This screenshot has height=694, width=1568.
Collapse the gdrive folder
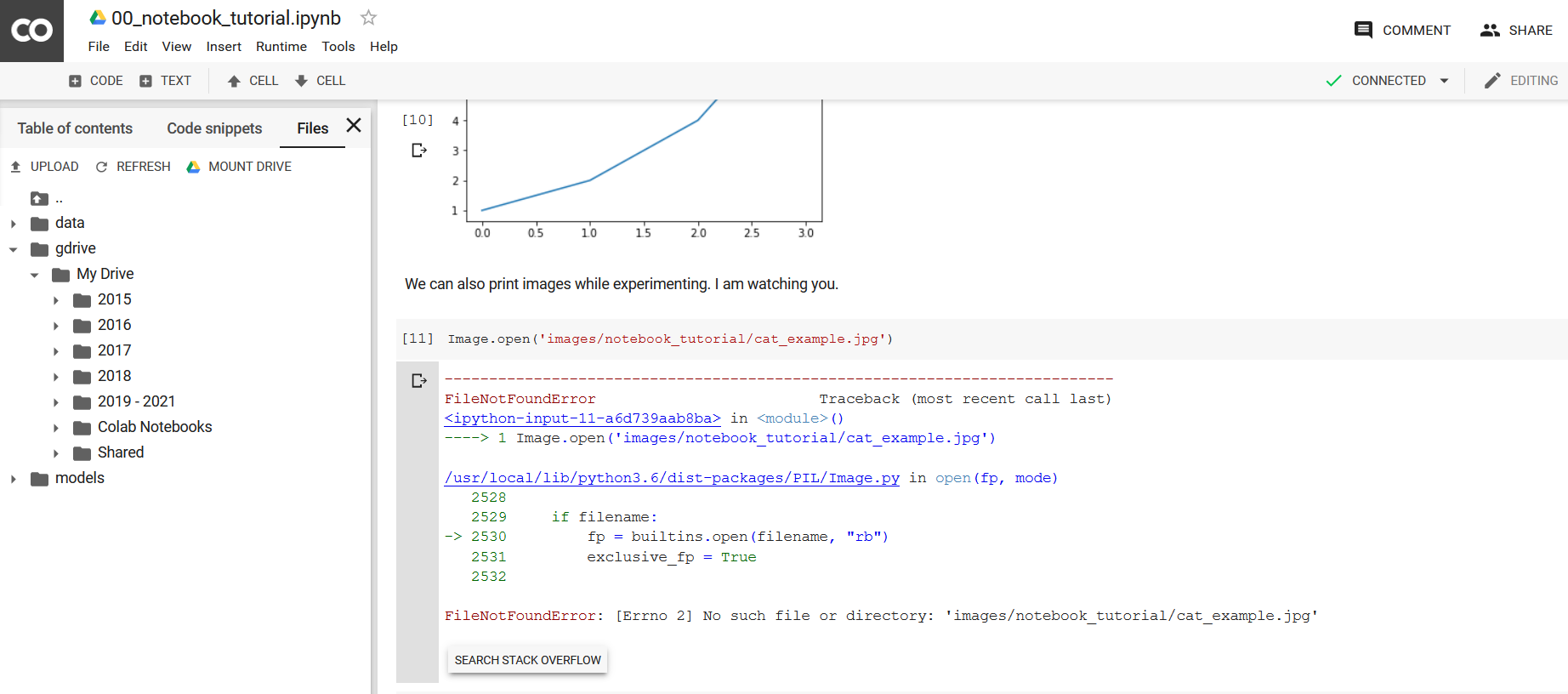14,249
